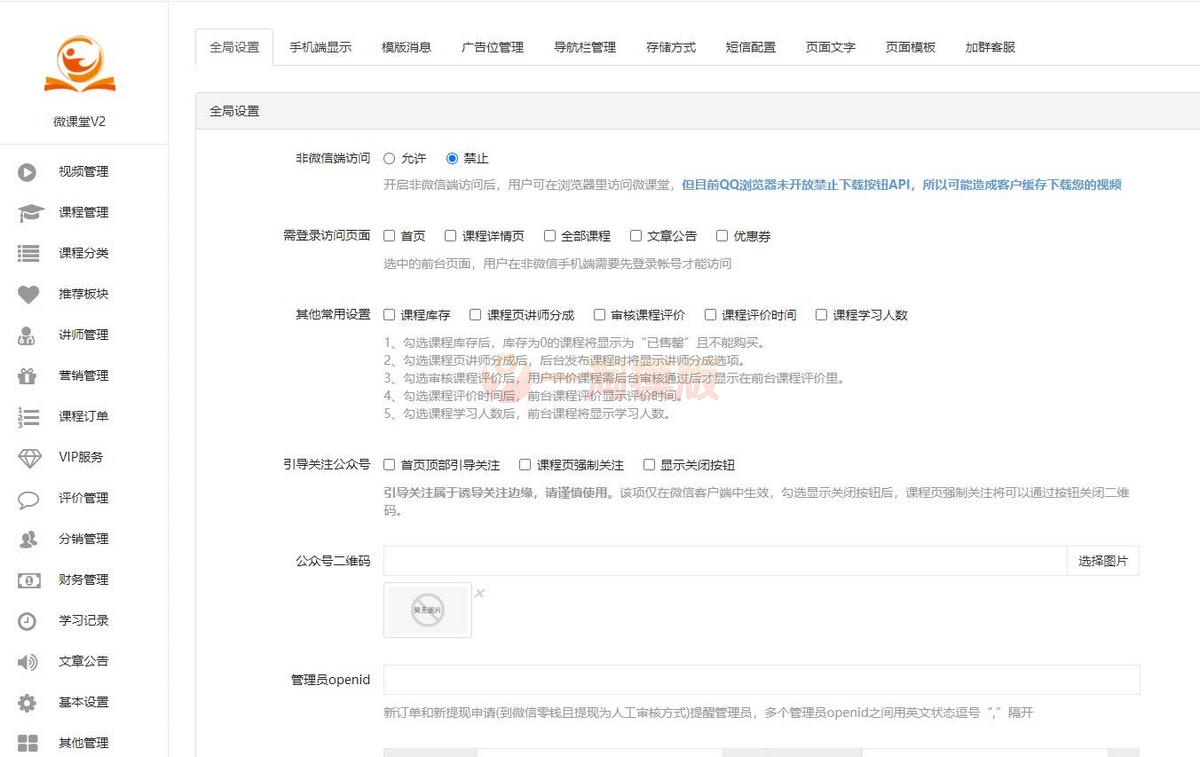Open 课程分类 list icon
Image resolution: width=1200 pixels, height=757 pixels.
pyautogui.click(x=30, y=252)
